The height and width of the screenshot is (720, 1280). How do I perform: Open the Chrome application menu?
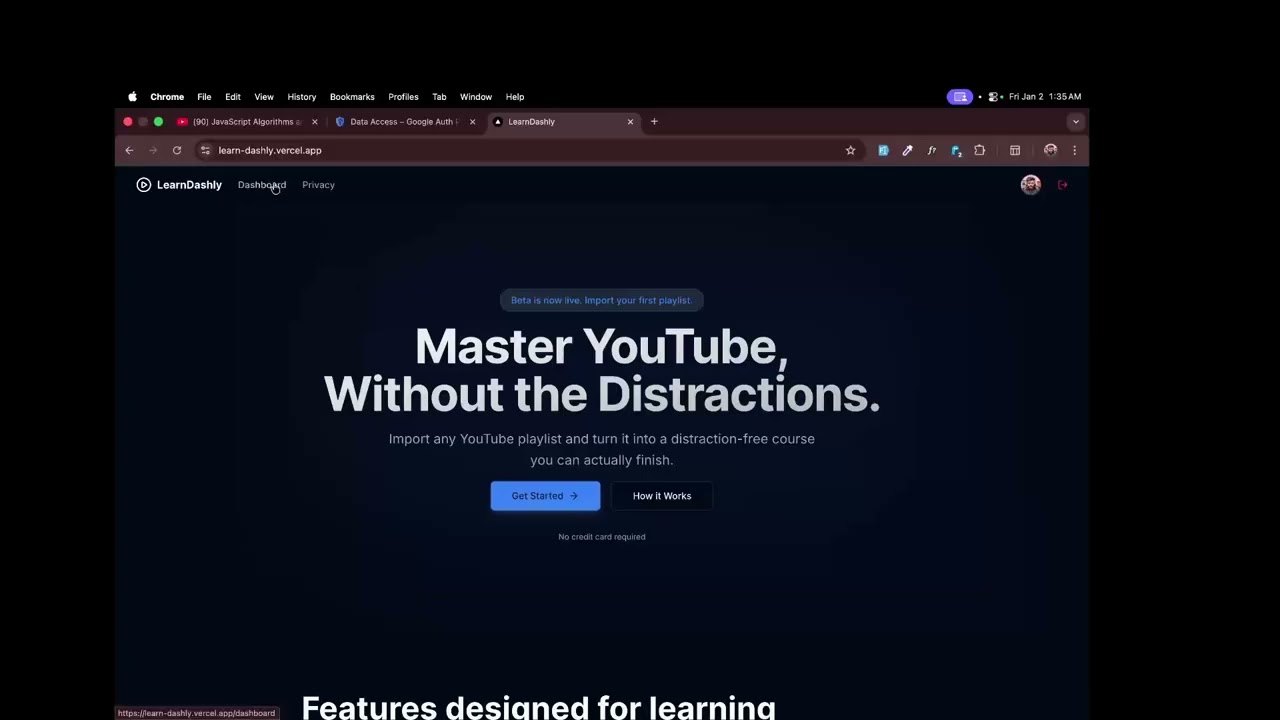coord(167,97)
